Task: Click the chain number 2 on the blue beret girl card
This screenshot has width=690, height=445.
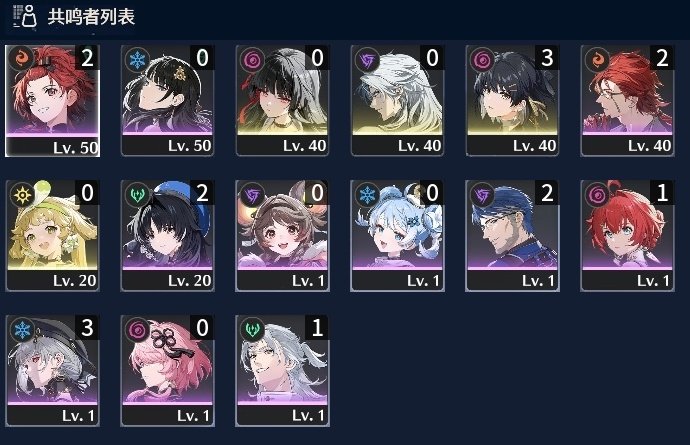Action: coord(202,193)
